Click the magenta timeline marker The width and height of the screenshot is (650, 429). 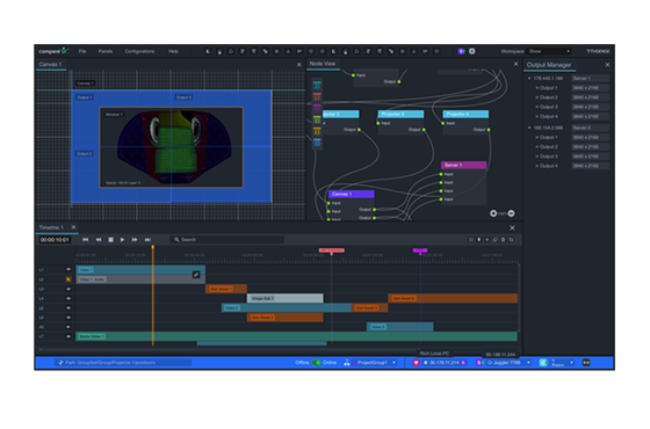click(x=420, y=250)
